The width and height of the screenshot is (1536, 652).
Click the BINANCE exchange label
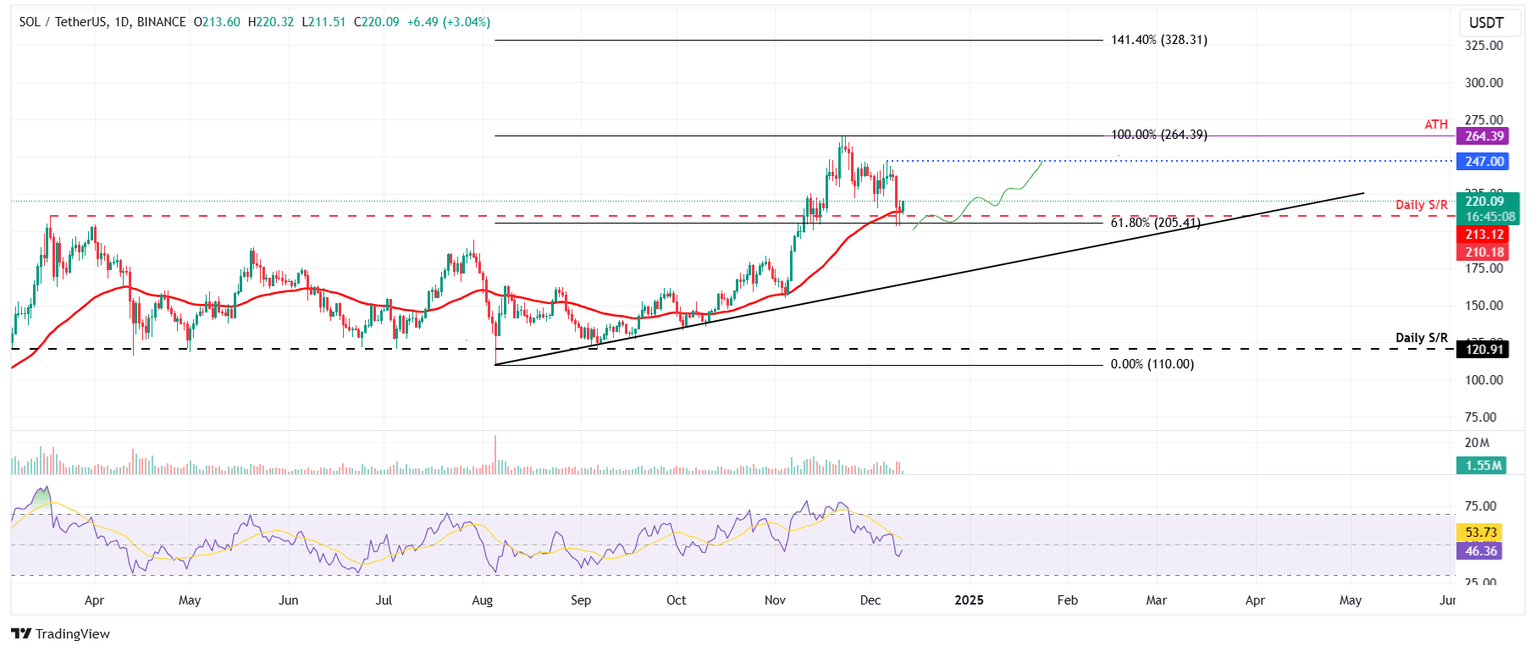coord(158,20)
